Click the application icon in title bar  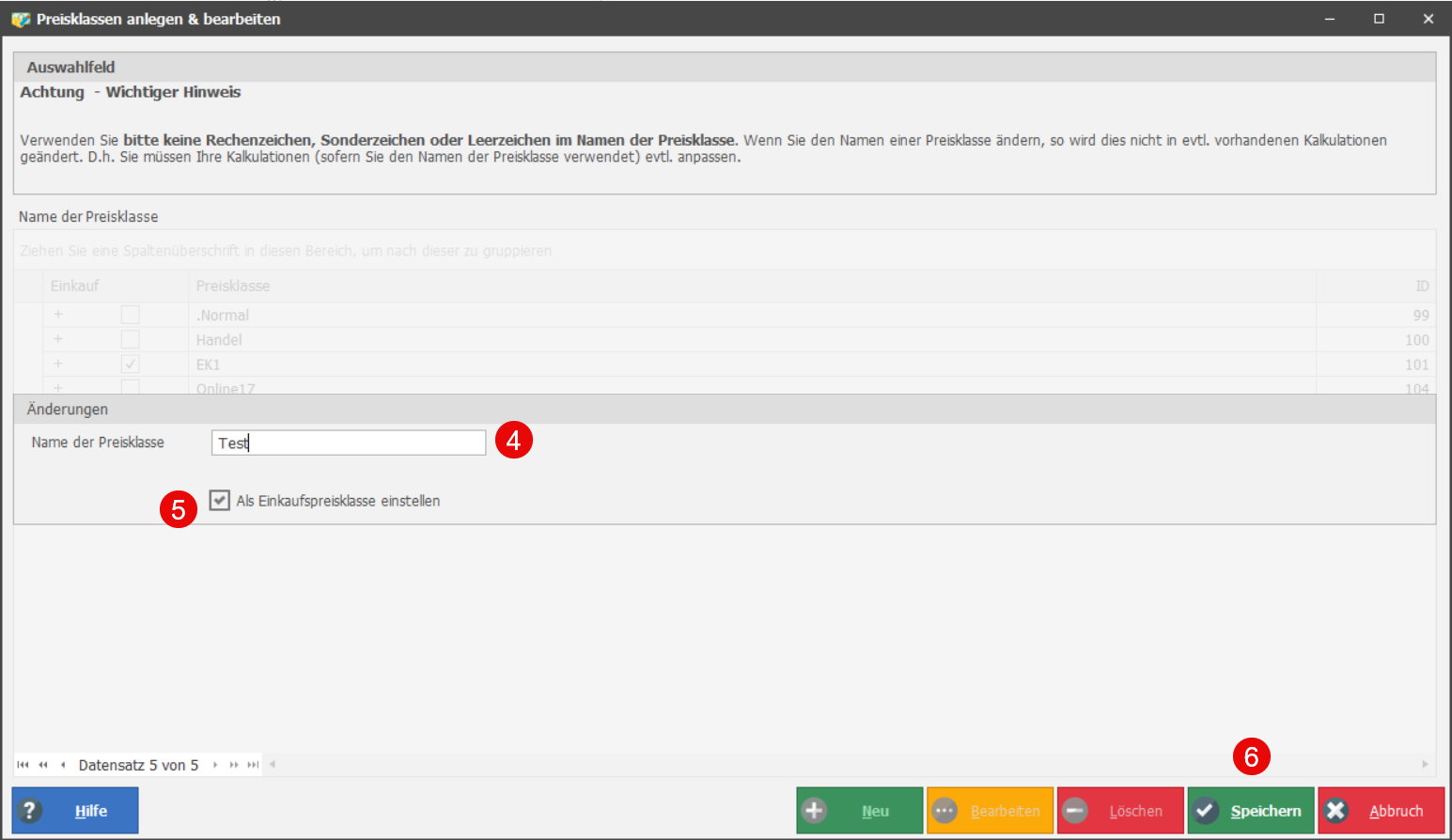[x=21, y=19]
